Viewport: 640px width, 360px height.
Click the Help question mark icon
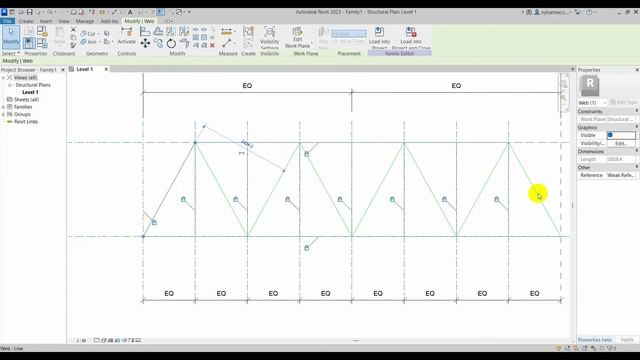tap(589, 12)
